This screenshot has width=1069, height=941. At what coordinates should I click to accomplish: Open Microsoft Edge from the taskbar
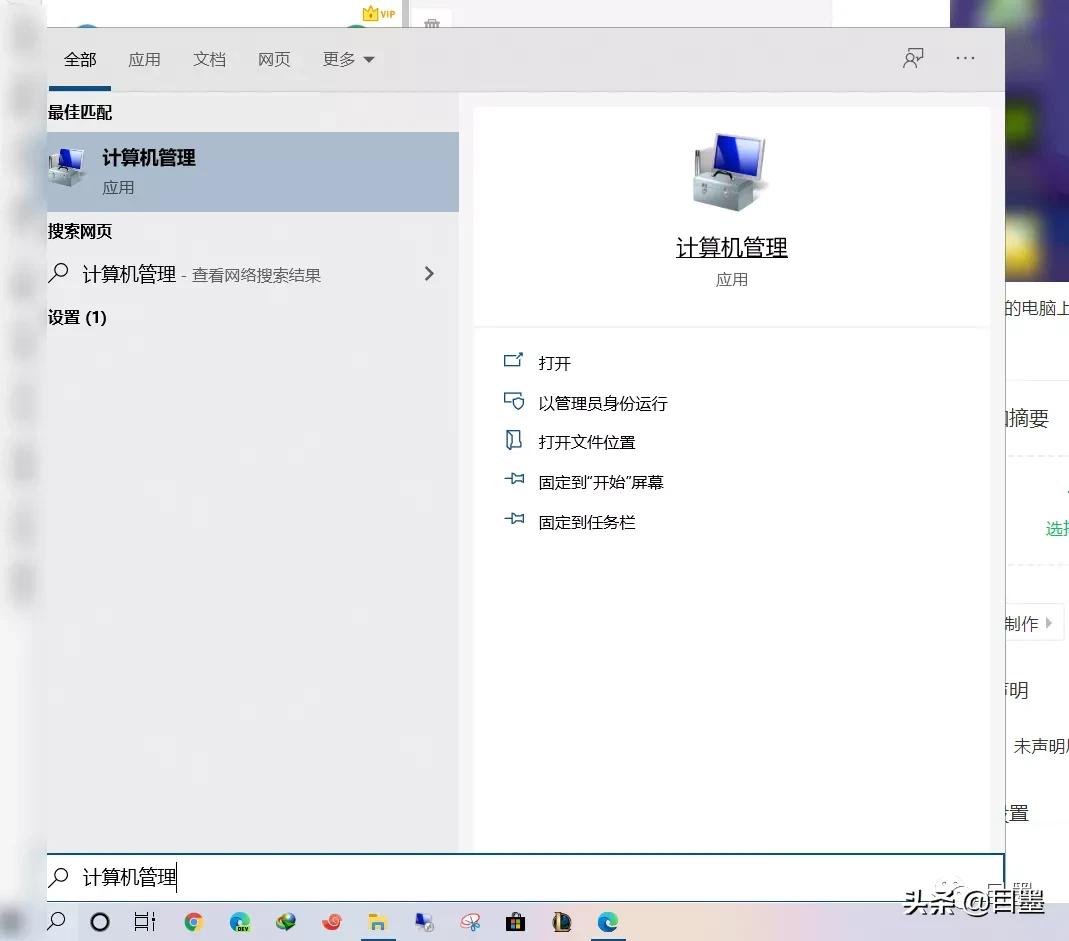point(608,921)
